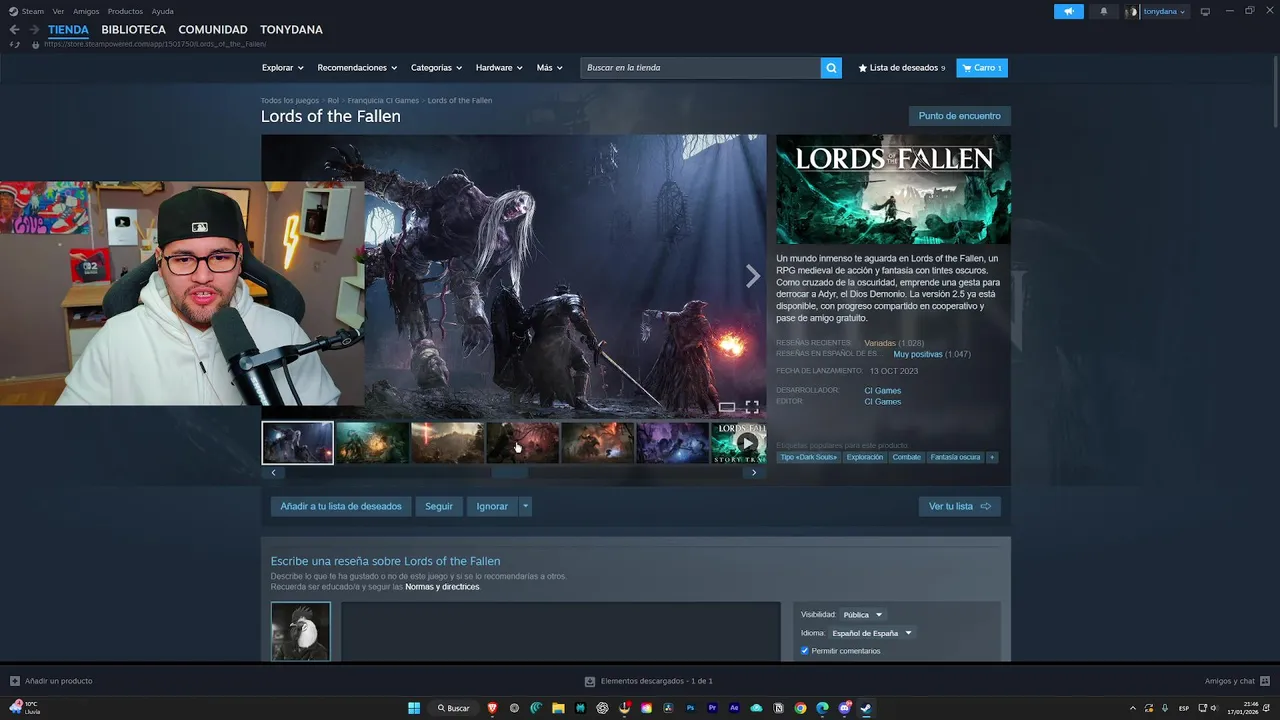
Task: Click inside the review text area
Action: pos(560,631)
